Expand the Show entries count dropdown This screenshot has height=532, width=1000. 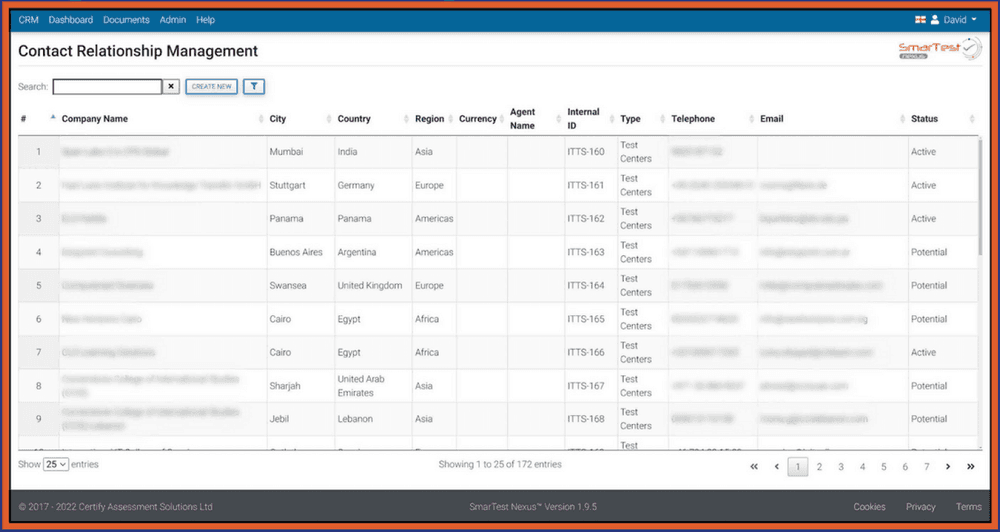click(56, 465)
